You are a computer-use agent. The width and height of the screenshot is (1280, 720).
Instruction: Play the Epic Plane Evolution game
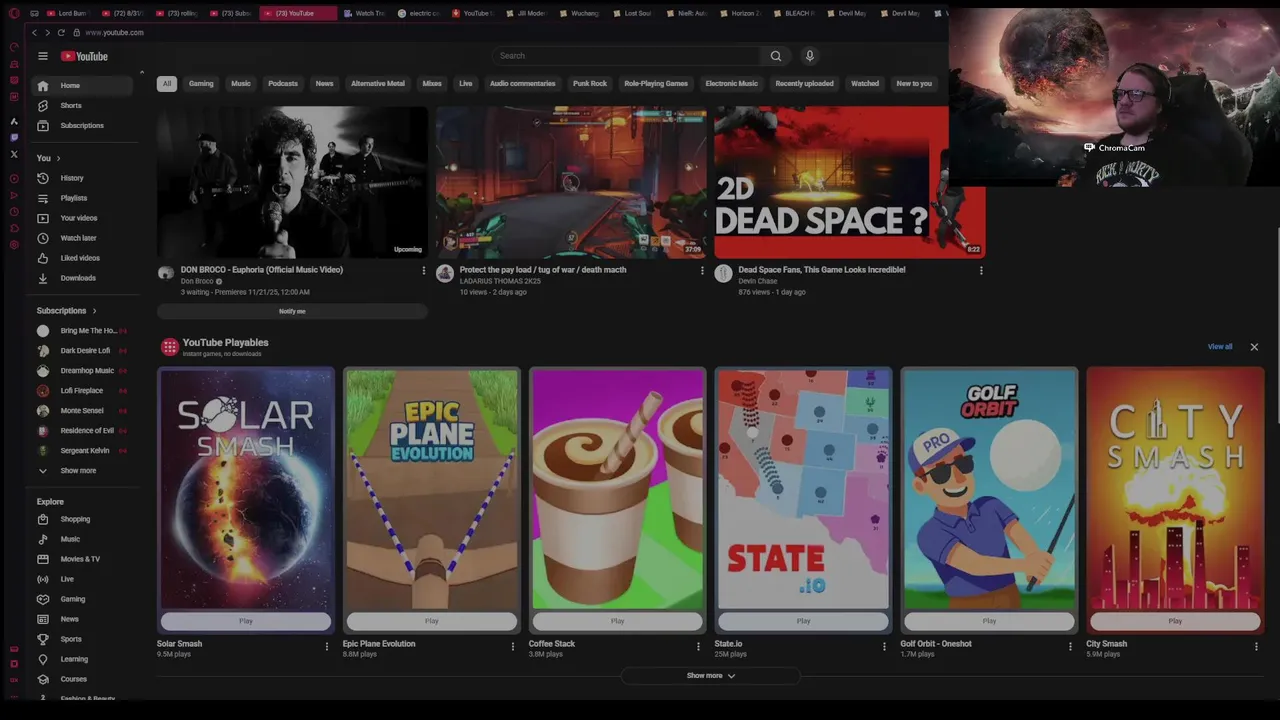pos(431,621)
